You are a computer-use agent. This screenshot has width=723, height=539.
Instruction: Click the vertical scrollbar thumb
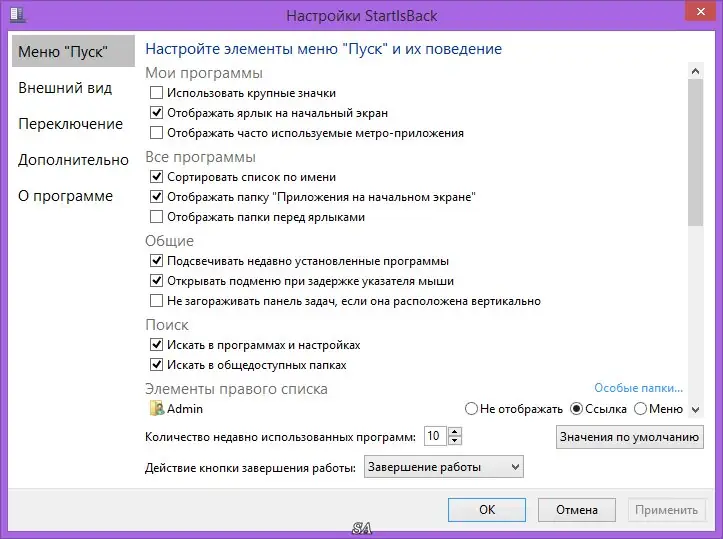pyautogui.click(x=695, y=153)
